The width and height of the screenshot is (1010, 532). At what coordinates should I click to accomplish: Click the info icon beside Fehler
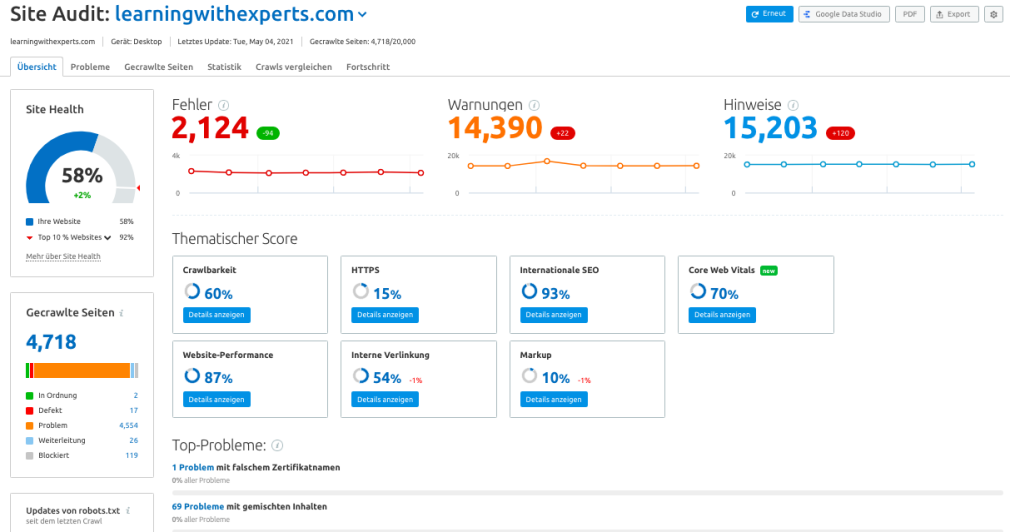click(224, 105)
